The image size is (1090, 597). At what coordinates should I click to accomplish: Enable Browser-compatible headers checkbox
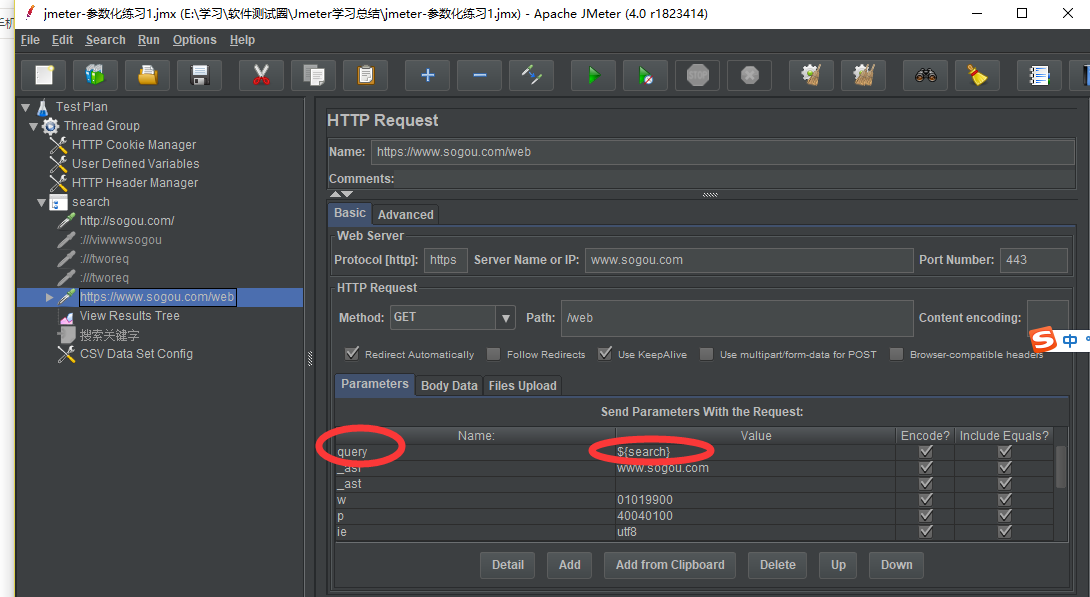point(897,354)
